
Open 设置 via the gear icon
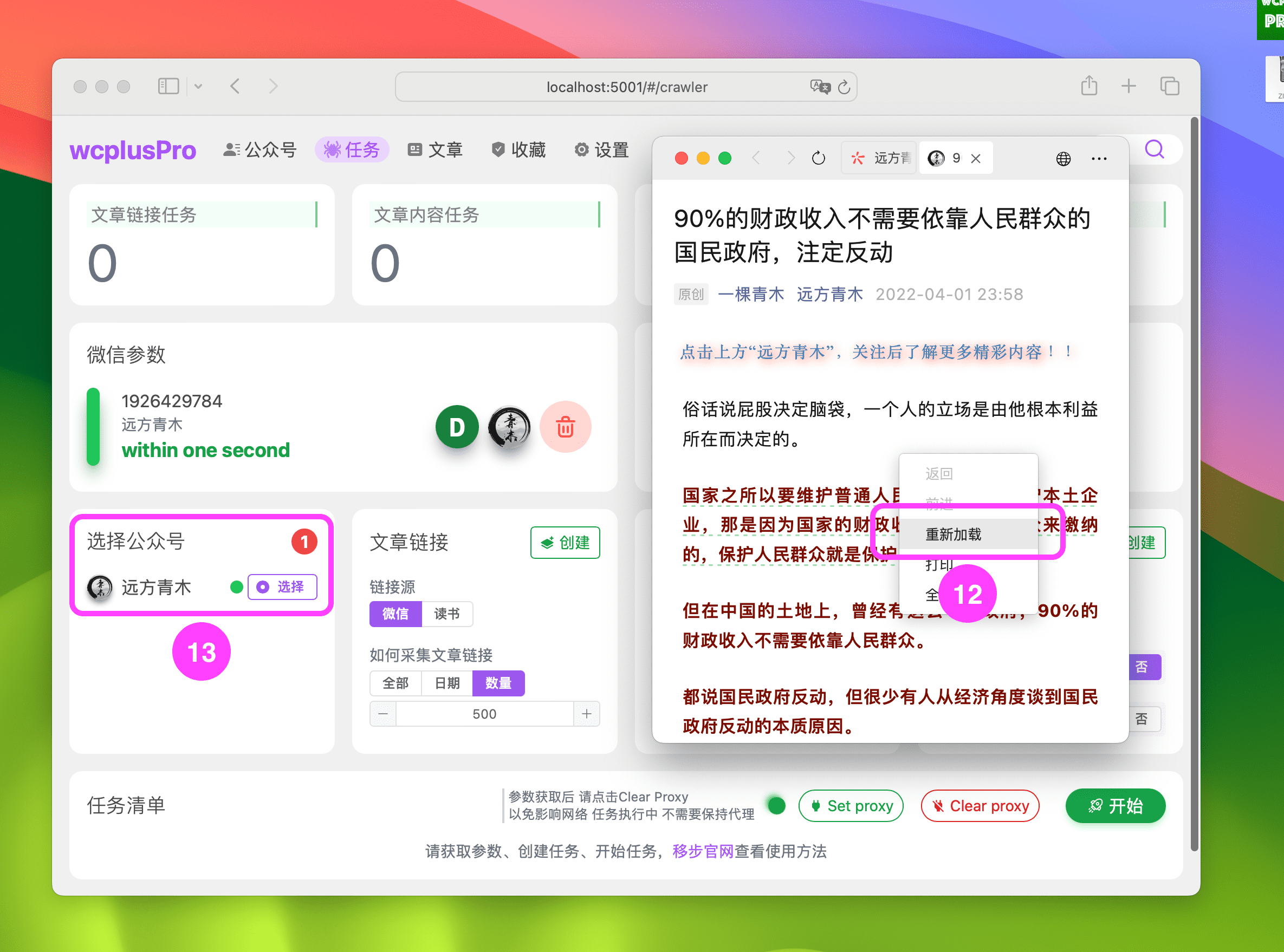(x=601, y=150)
